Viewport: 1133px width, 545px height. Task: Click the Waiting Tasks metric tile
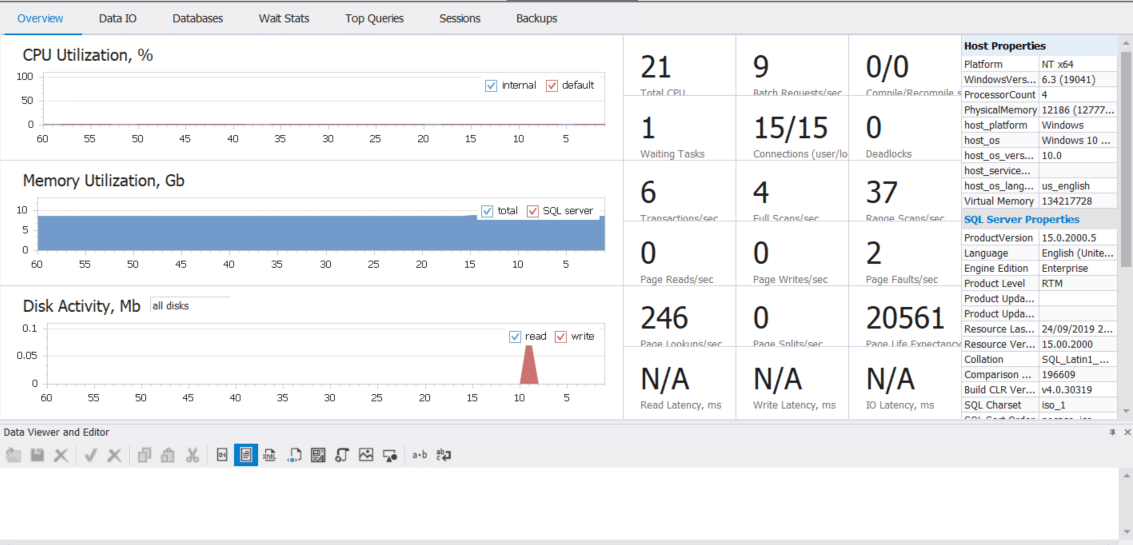(680, 128)
